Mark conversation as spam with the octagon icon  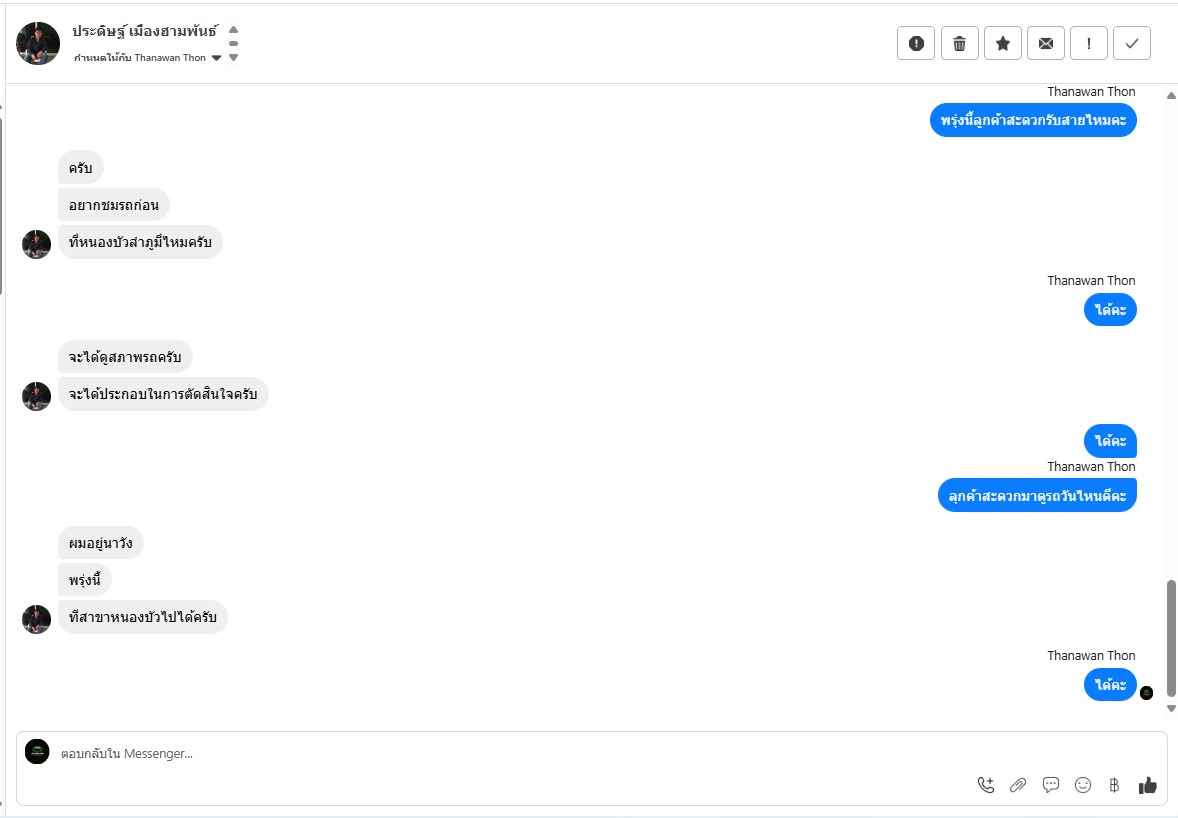point(916,43)
